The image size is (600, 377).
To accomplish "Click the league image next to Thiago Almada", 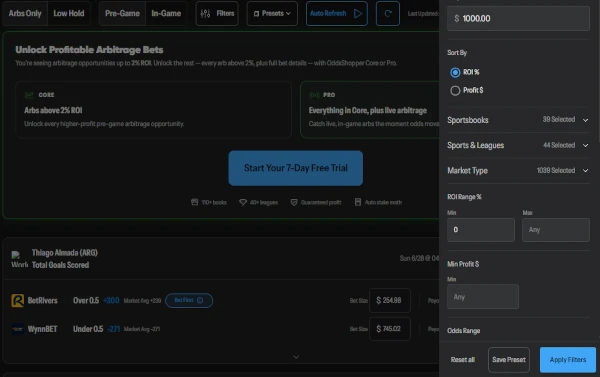I will (x=19, y=259).
